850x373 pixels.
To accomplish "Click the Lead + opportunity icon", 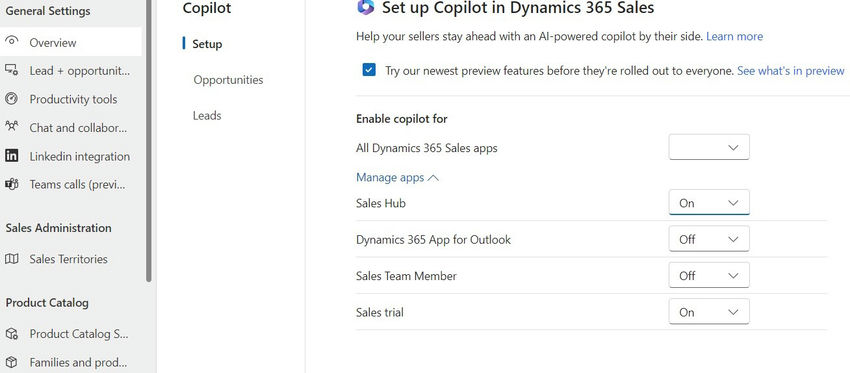I will [x=11, y=69].
